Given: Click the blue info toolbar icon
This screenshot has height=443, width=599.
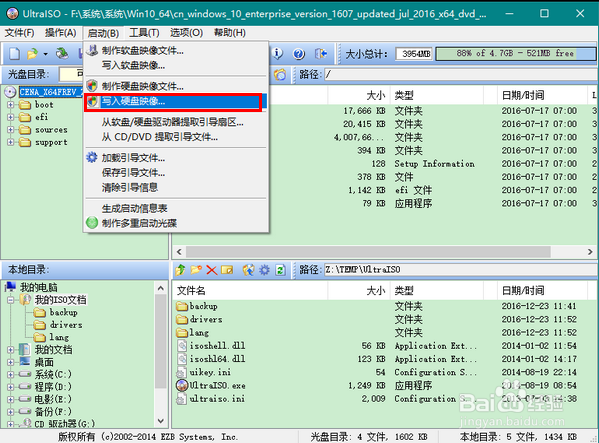Looking at the screenshot, I should [x=278, y=54].
